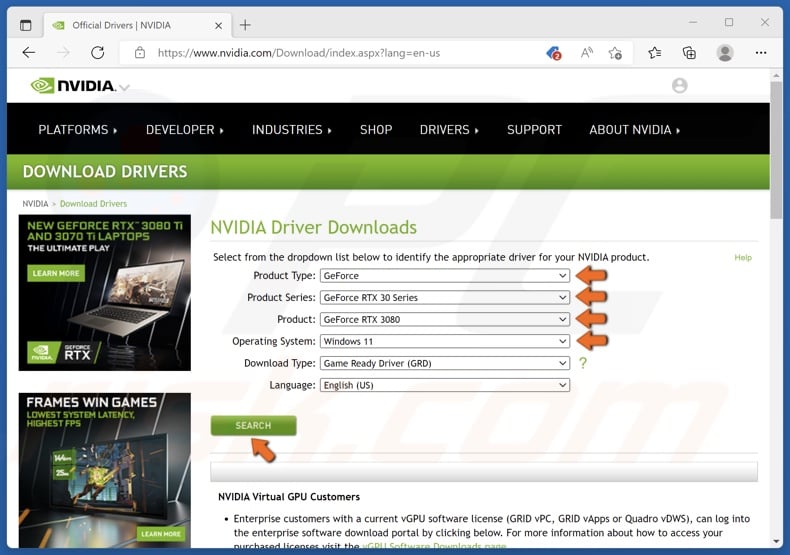Click the NVIDIA Driver Downloads heading

click(313, 228)
